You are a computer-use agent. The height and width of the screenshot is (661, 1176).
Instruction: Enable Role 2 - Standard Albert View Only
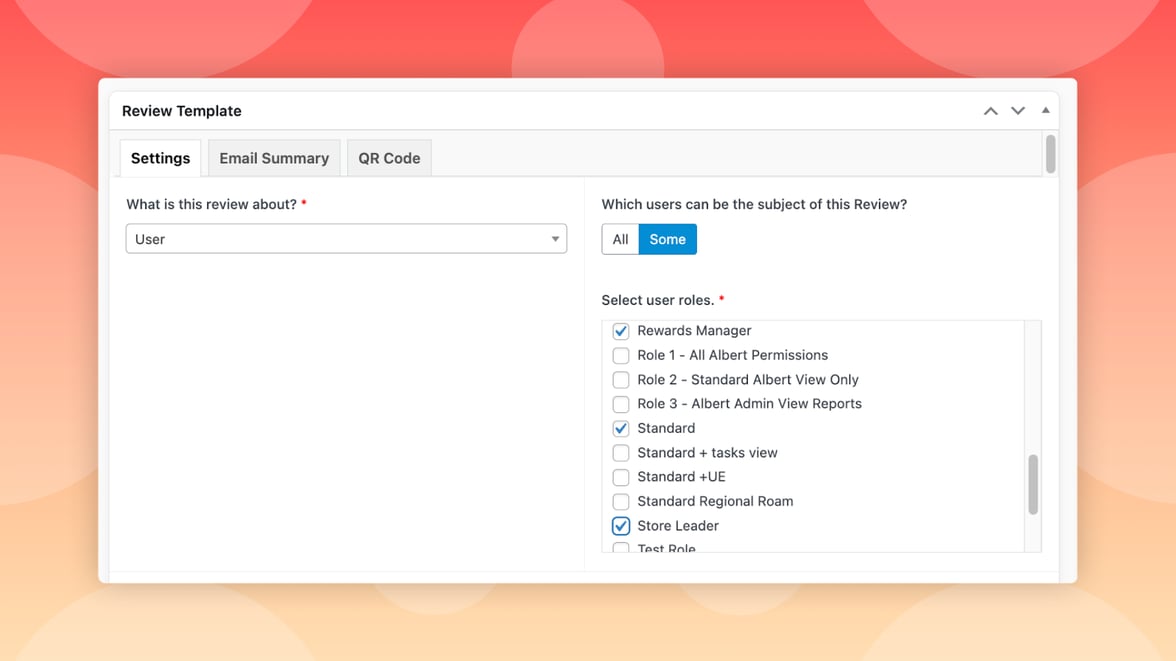pyautogui.click(x=621, y=380)
